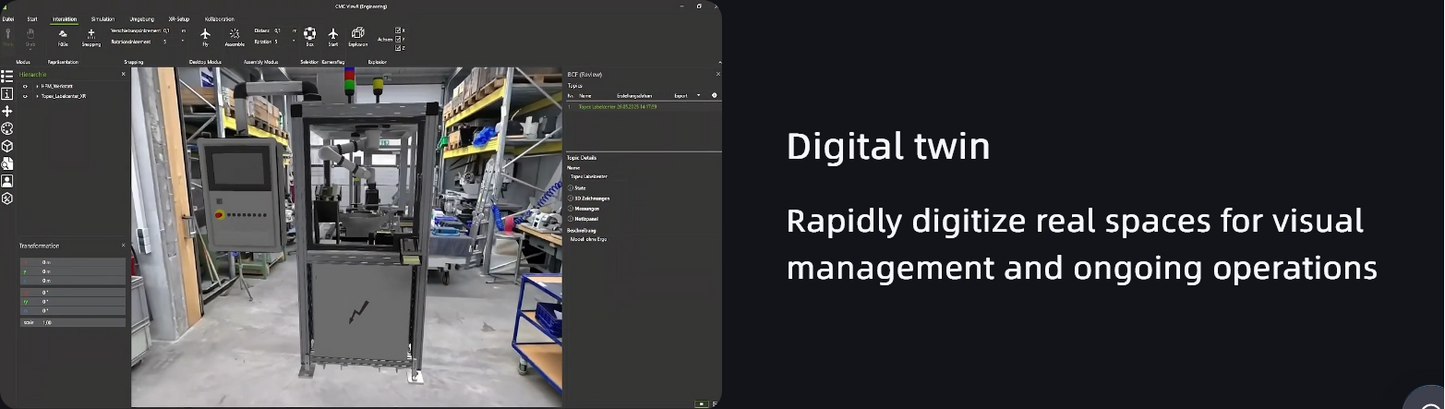Expand the 3D Zeichnungen section
The image size is (1445, 409).
tap(589, 198)
